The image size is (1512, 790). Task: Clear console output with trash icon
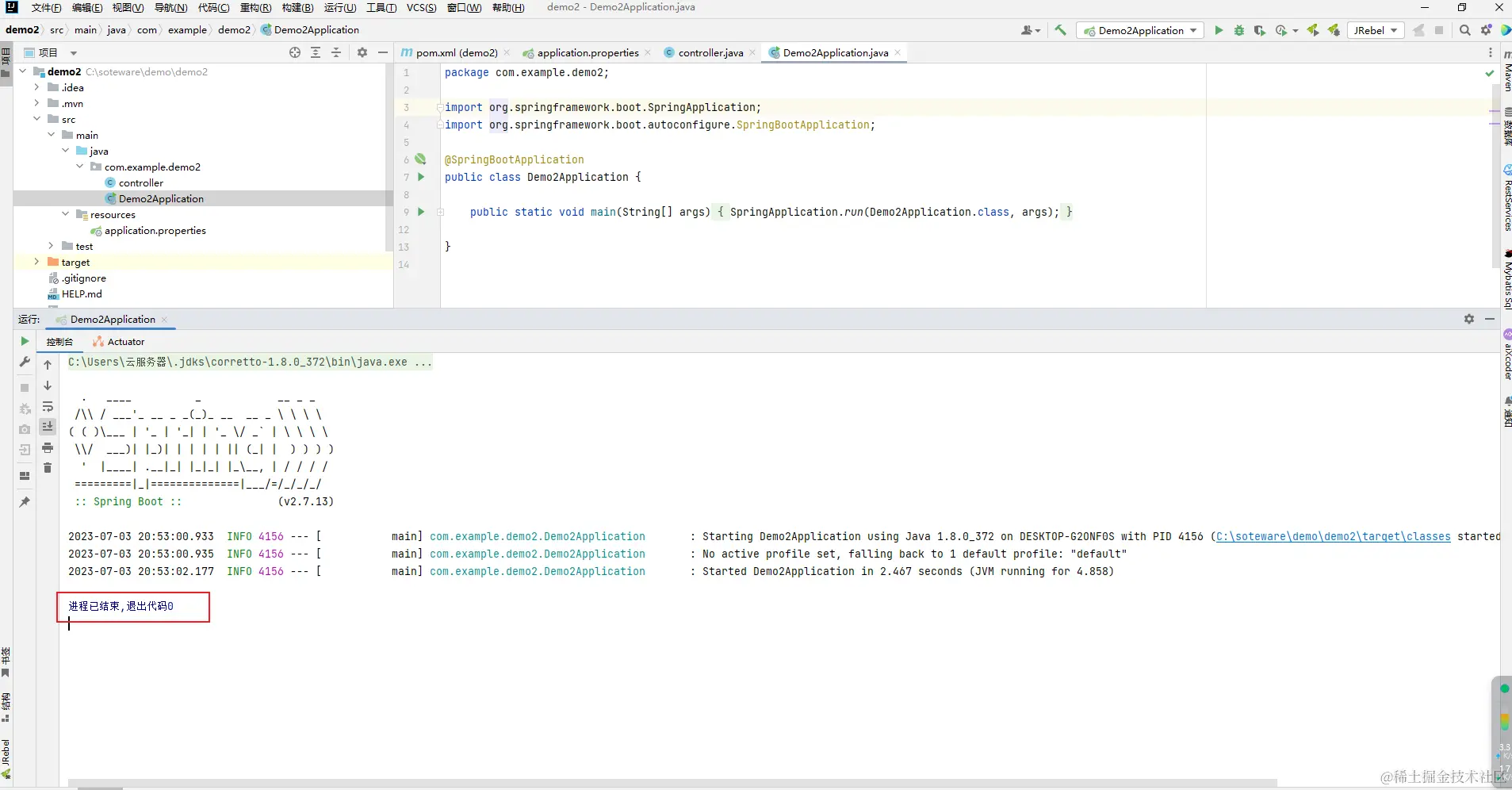[x=48, y=468]
